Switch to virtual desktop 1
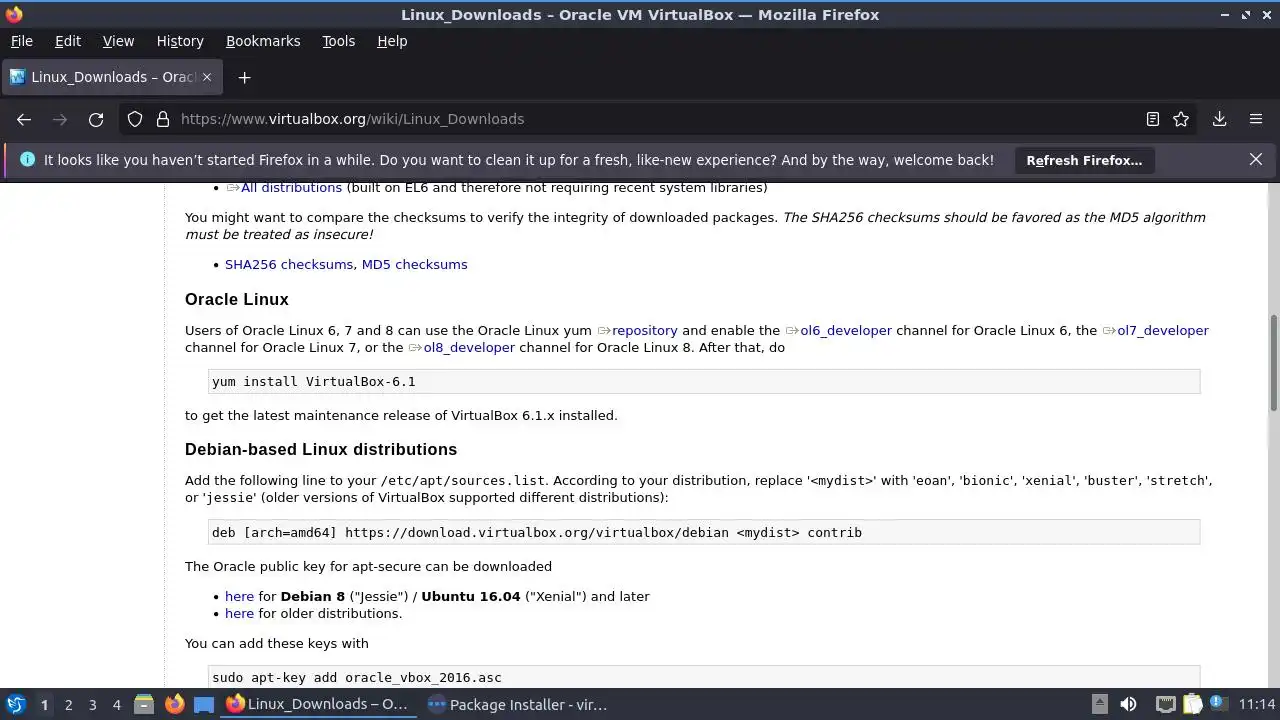 pyautogui.click(x=44, y=704)
